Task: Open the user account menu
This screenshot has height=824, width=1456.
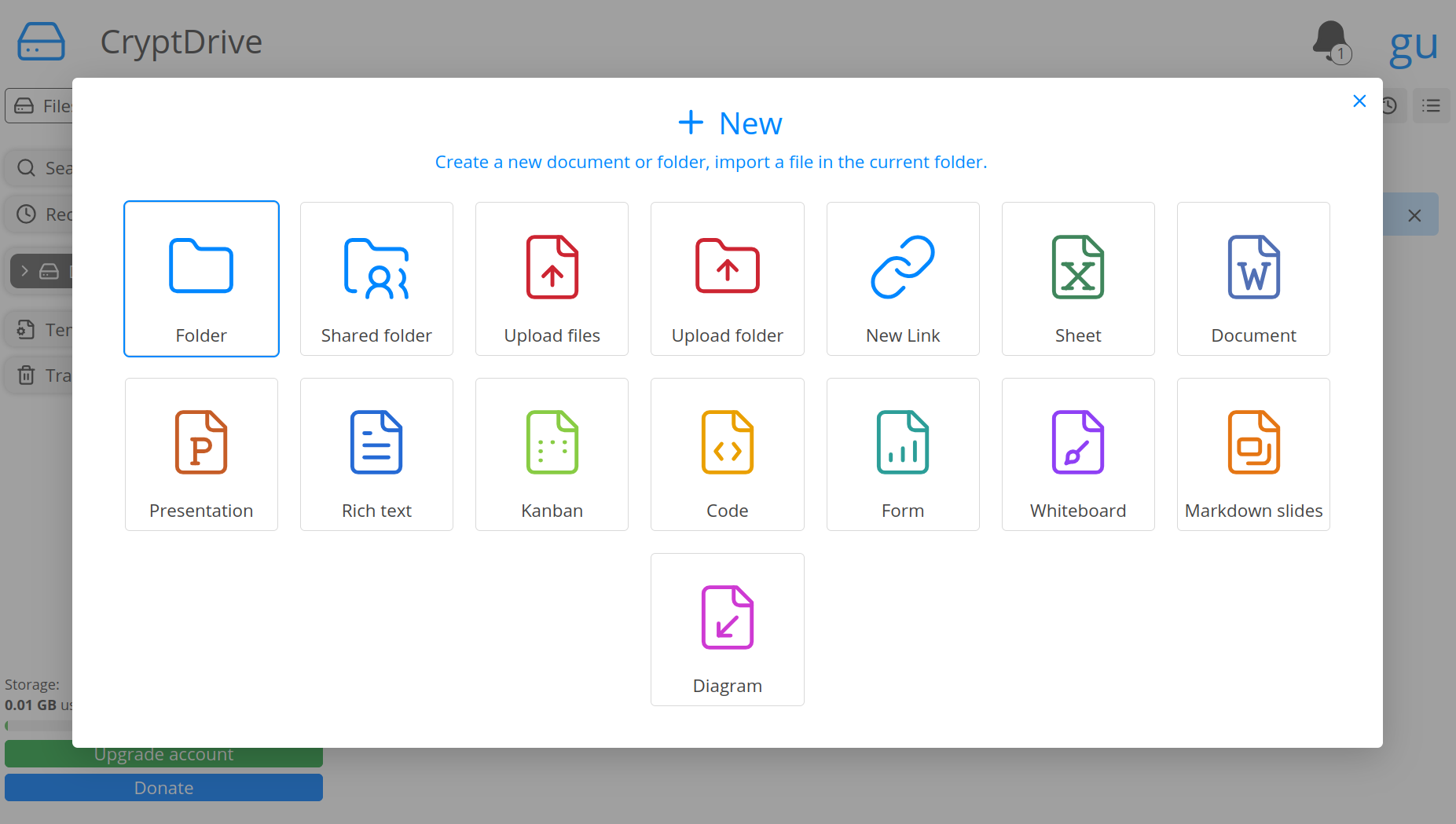Action: click(x=1414, y=46)
